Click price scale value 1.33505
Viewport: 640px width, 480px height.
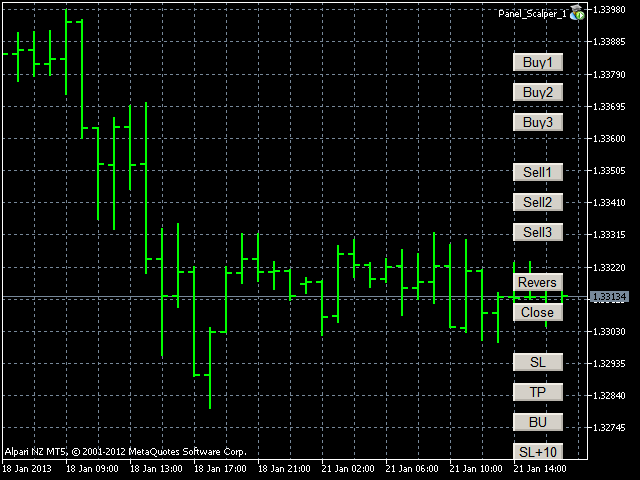(609, 171)
